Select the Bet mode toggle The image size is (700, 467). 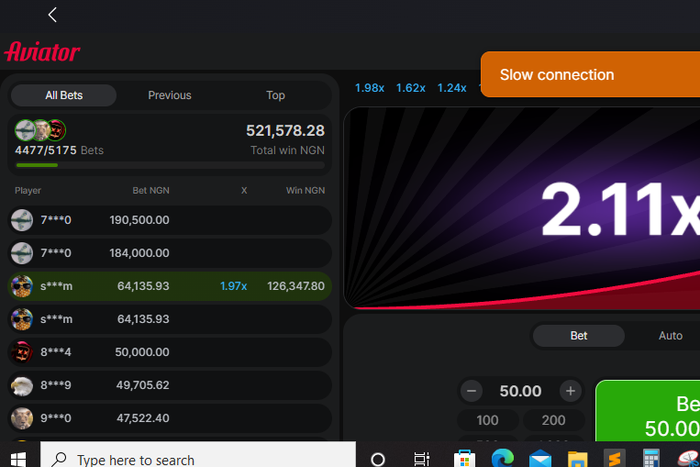[x=578, y=336]
